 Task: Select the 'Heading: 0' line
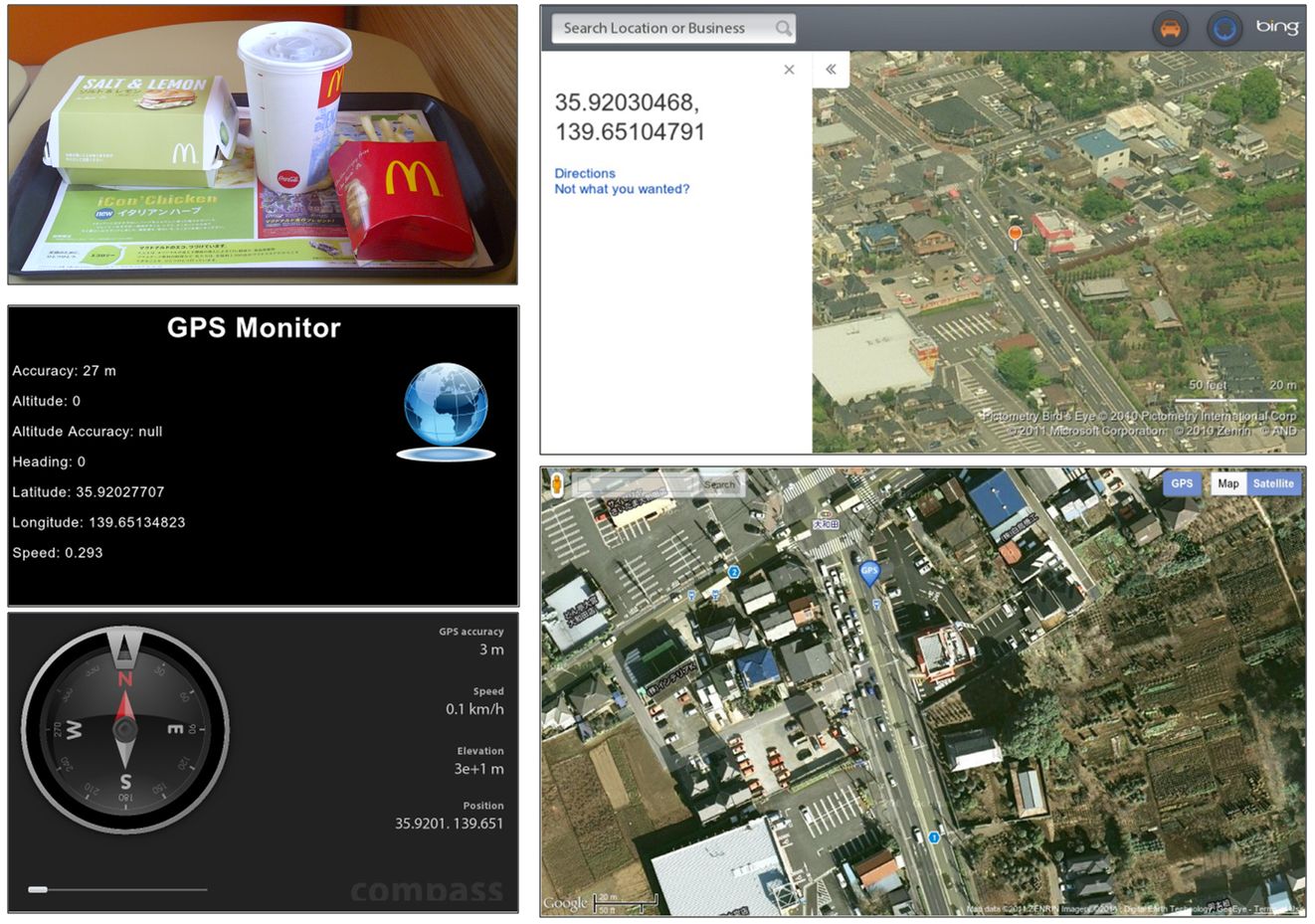[49, 462]
